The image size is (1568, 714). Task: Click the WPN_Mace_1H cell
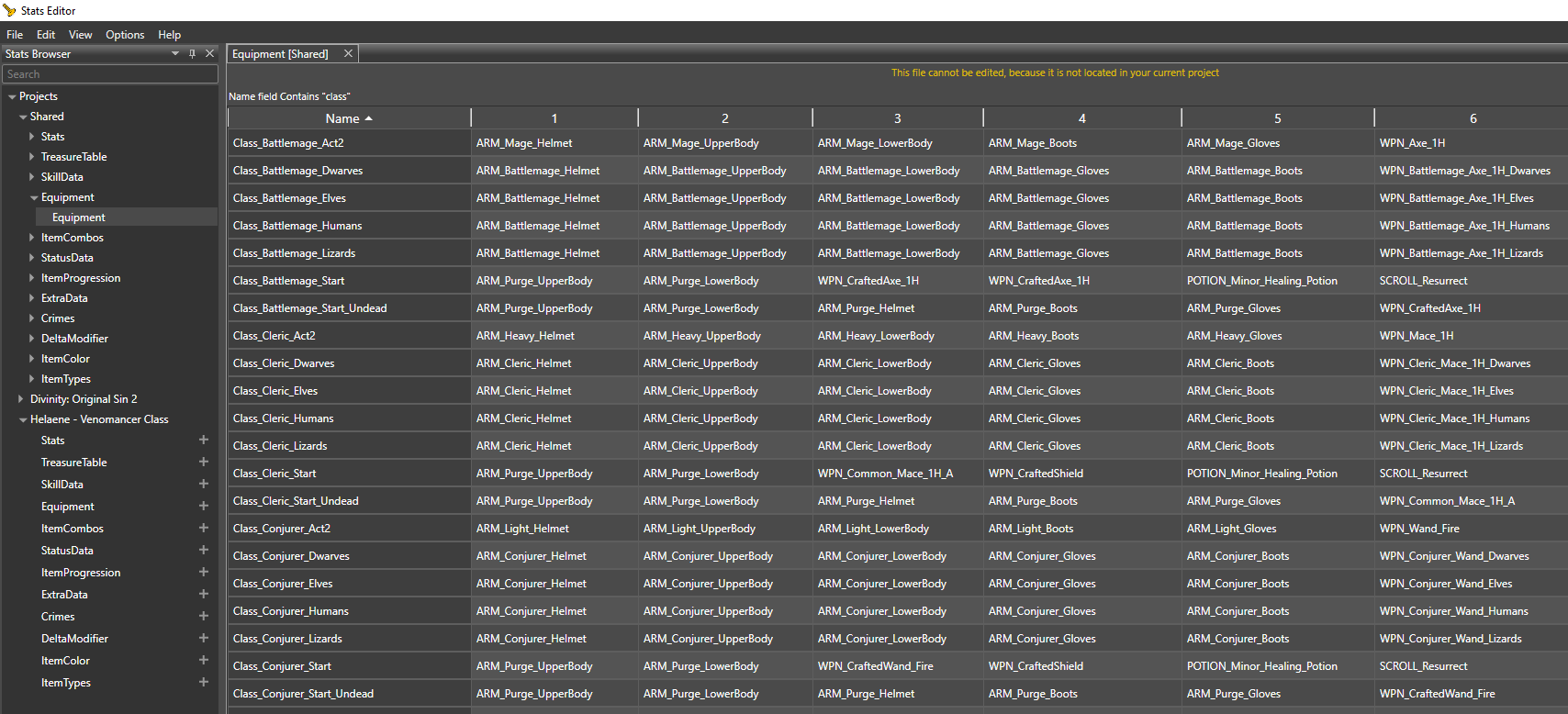1472,336
